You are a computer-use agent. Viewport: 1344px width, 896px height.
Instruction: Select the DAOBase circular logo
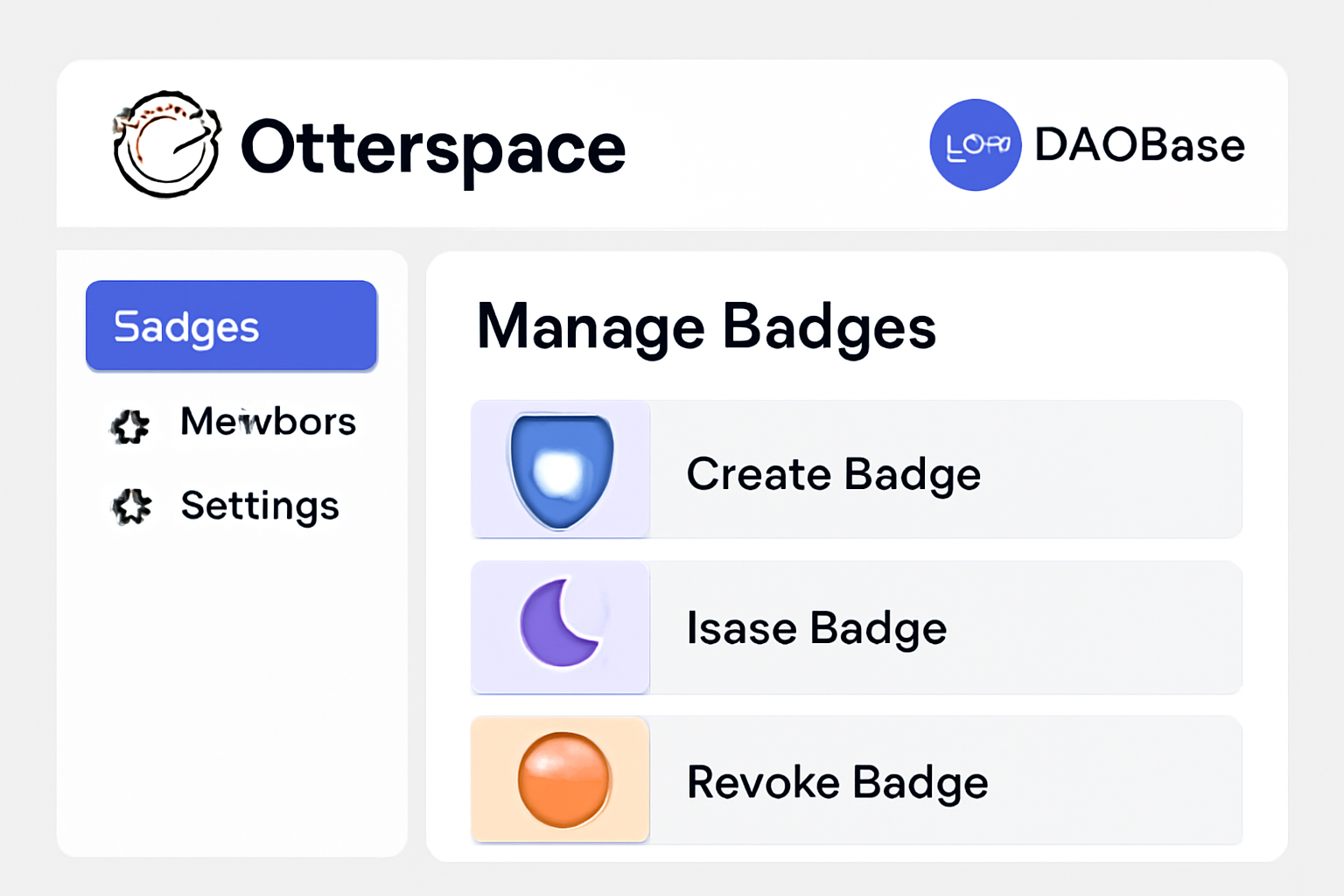(x=975, y=145)
